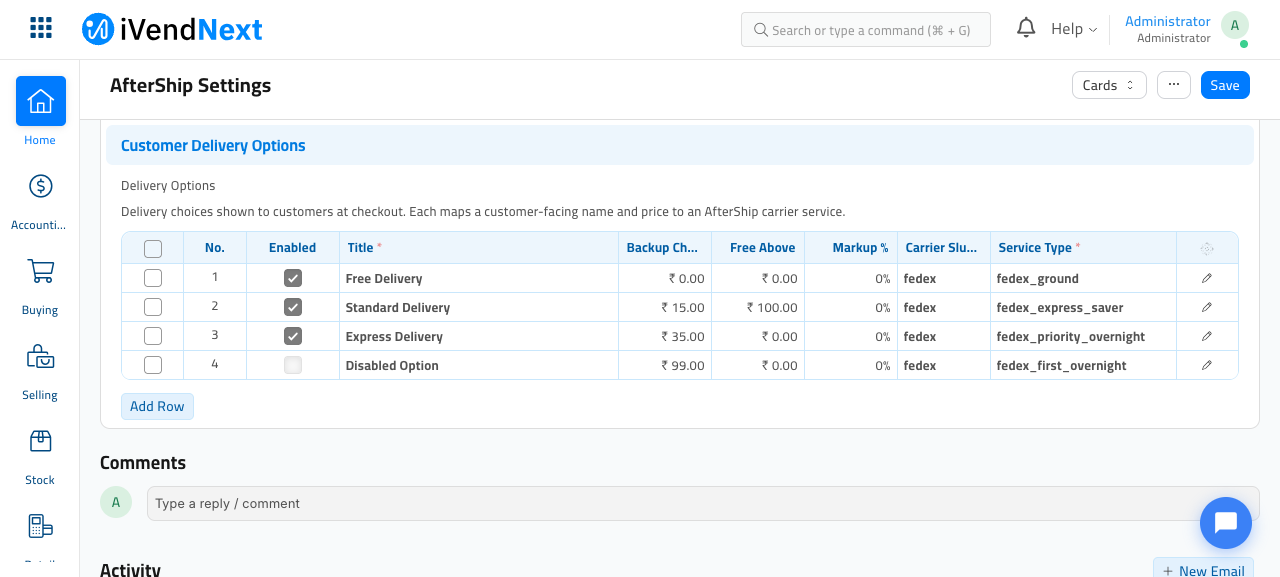Click the Carrier Slu... column header
The width and height of the screenshot is (1280, 577).
click(944, 248)
